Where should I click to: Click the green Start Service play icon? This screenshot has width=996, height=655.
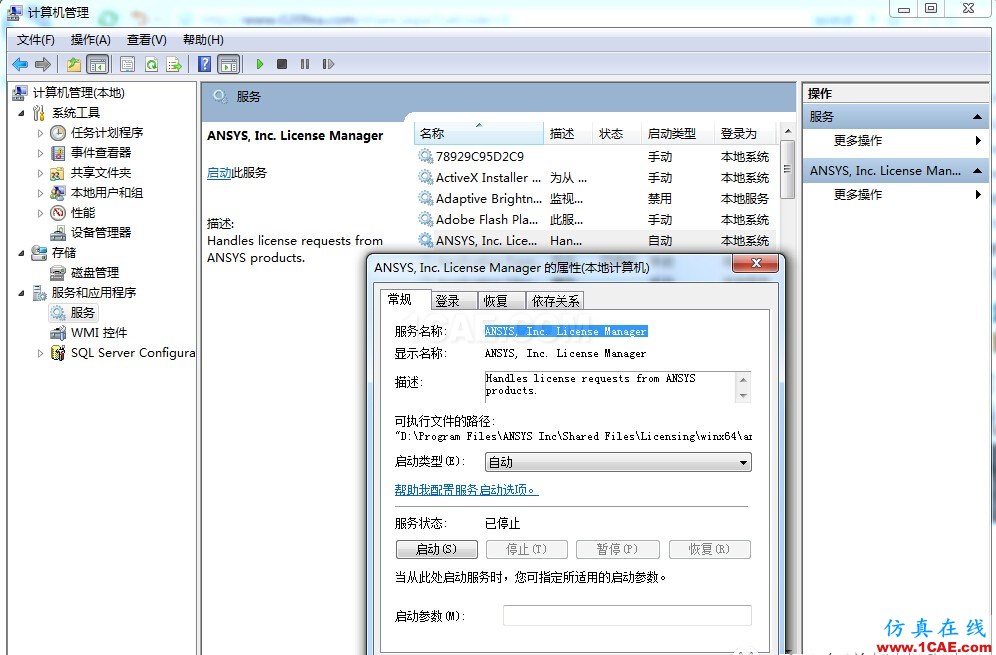click(260, 64)
